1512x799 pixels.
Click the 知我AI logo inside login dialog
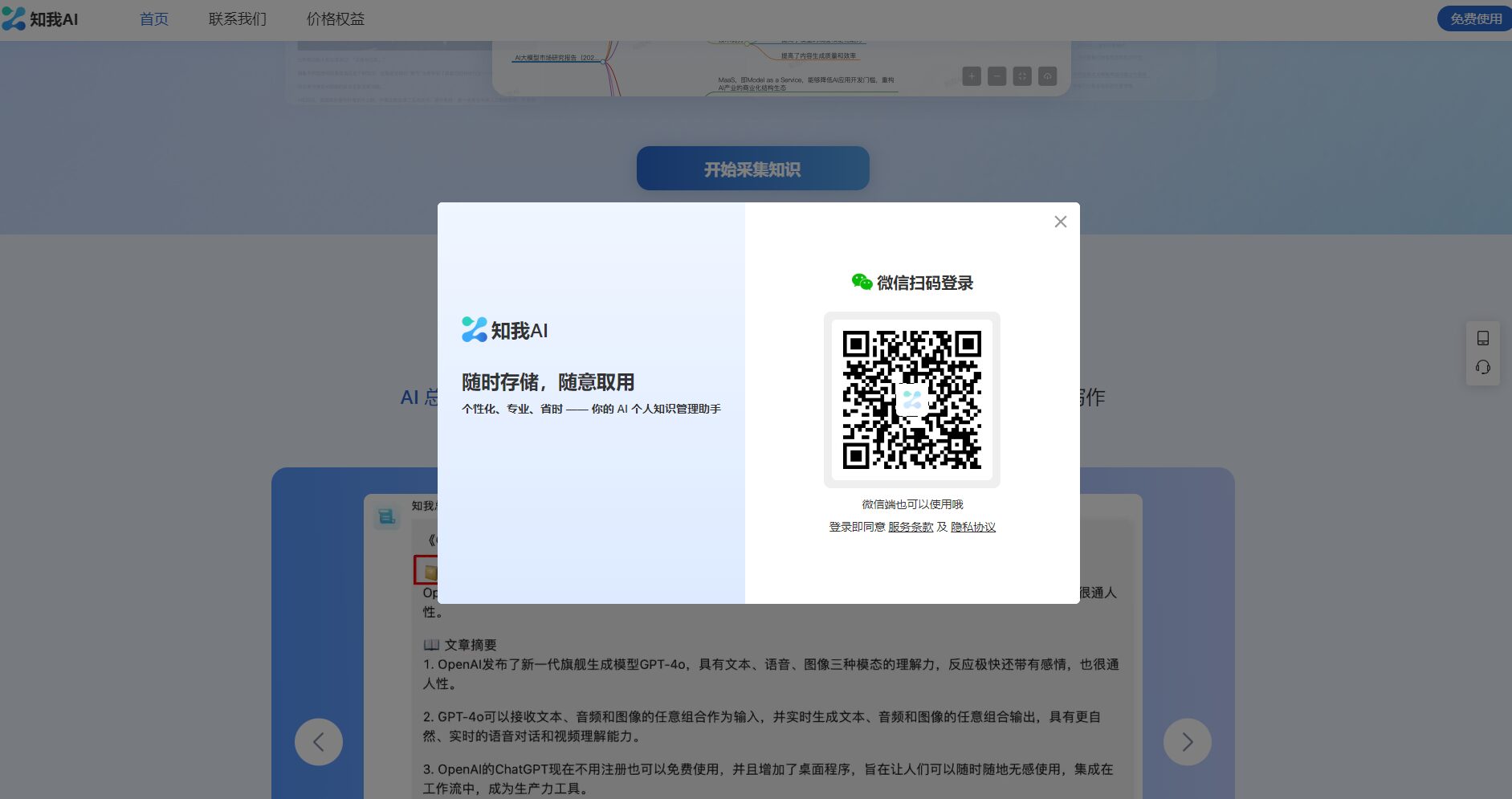pos(504,330)
